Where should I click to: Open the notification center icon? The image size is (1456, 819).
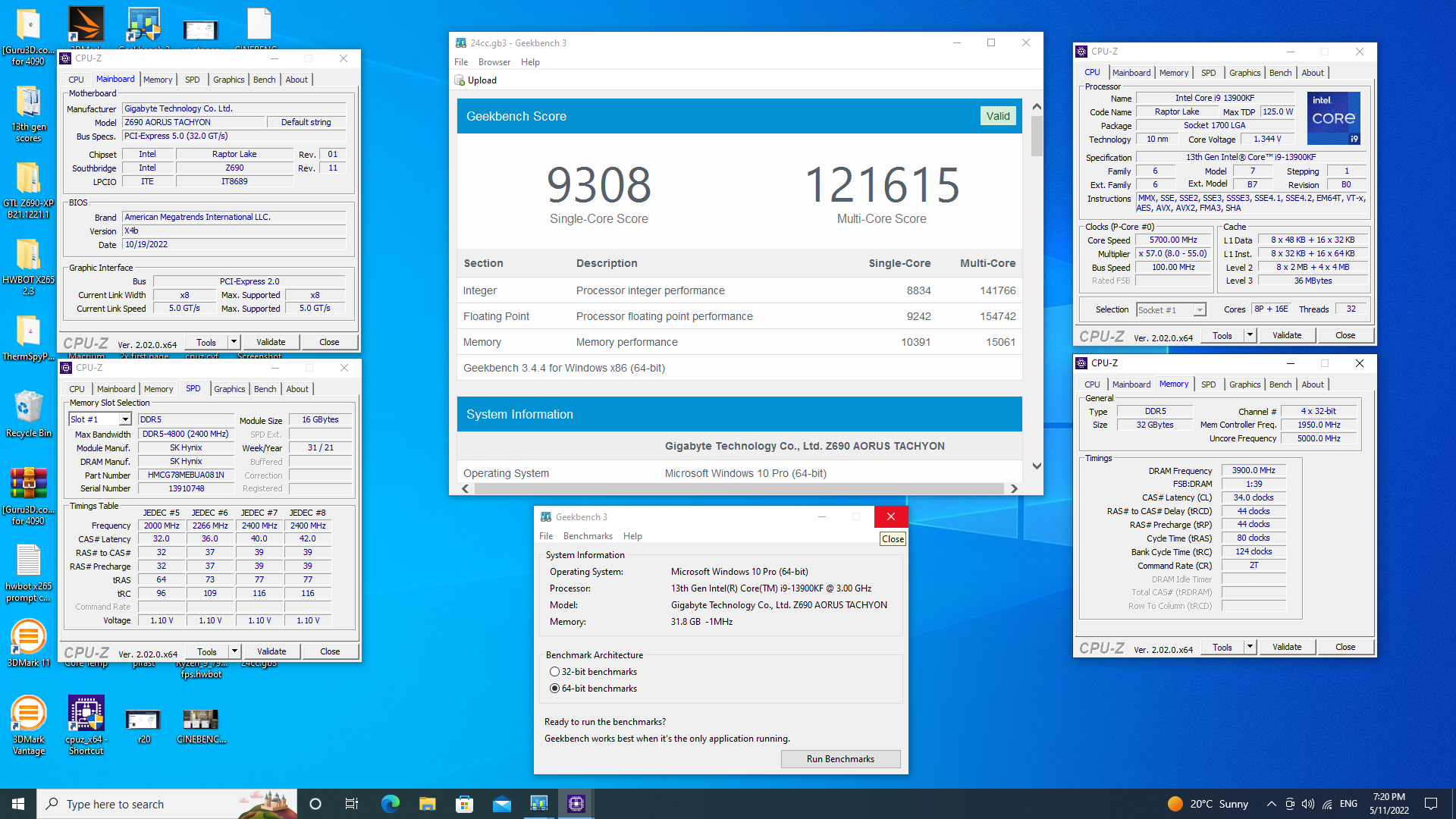coord(1431,804)
